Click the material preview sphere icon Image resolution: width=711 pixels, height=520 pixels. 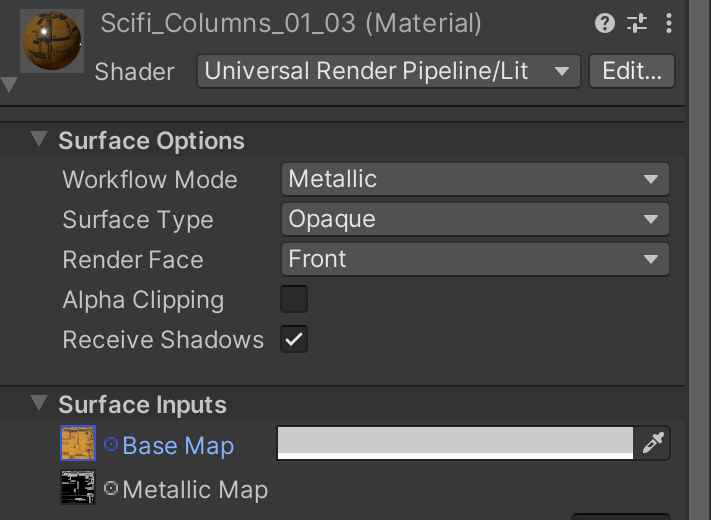52,42
